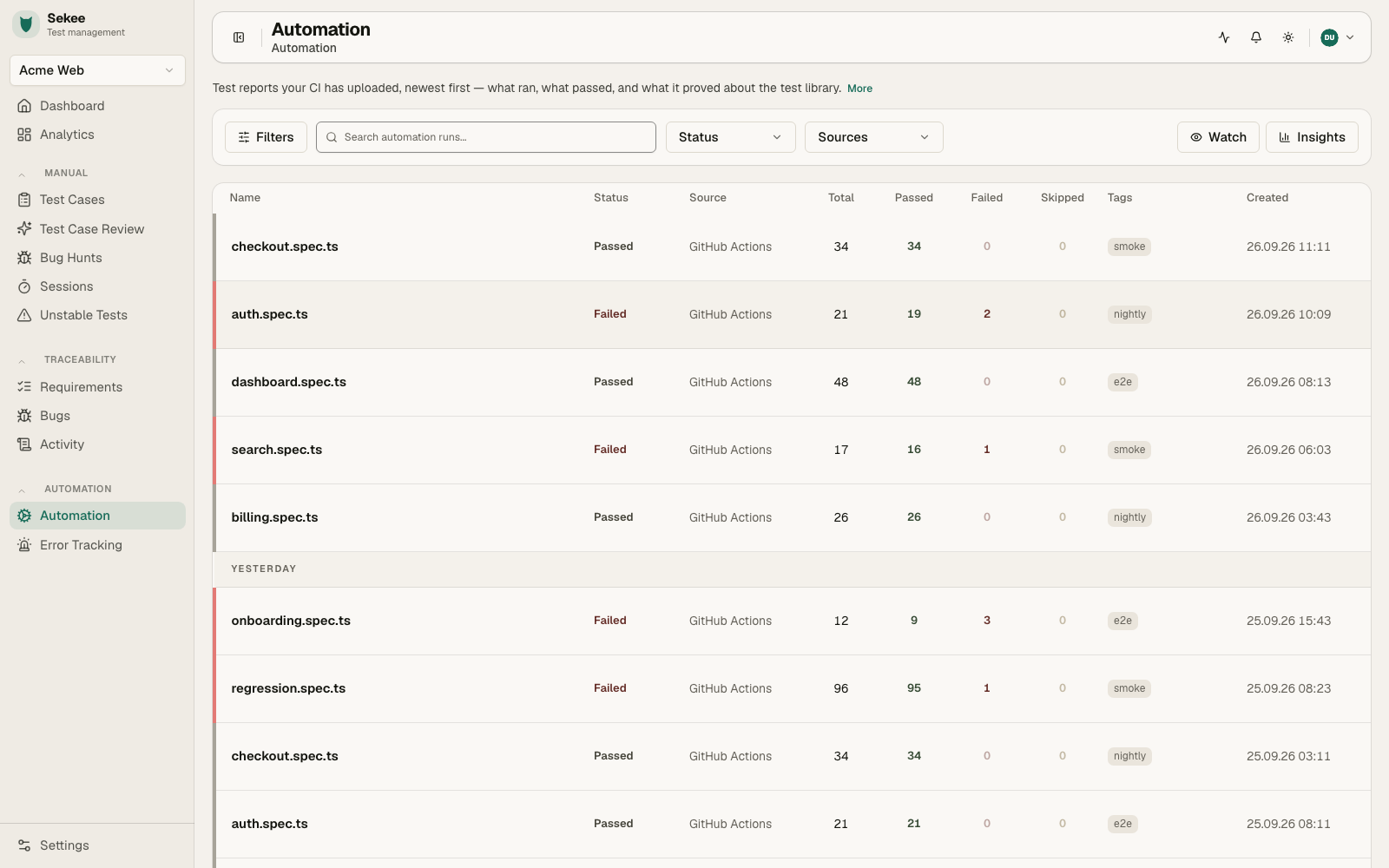Toggle the light/dark theme sun icon
This screenshot has height=868, width=1389.
(x=1288, y=37)
